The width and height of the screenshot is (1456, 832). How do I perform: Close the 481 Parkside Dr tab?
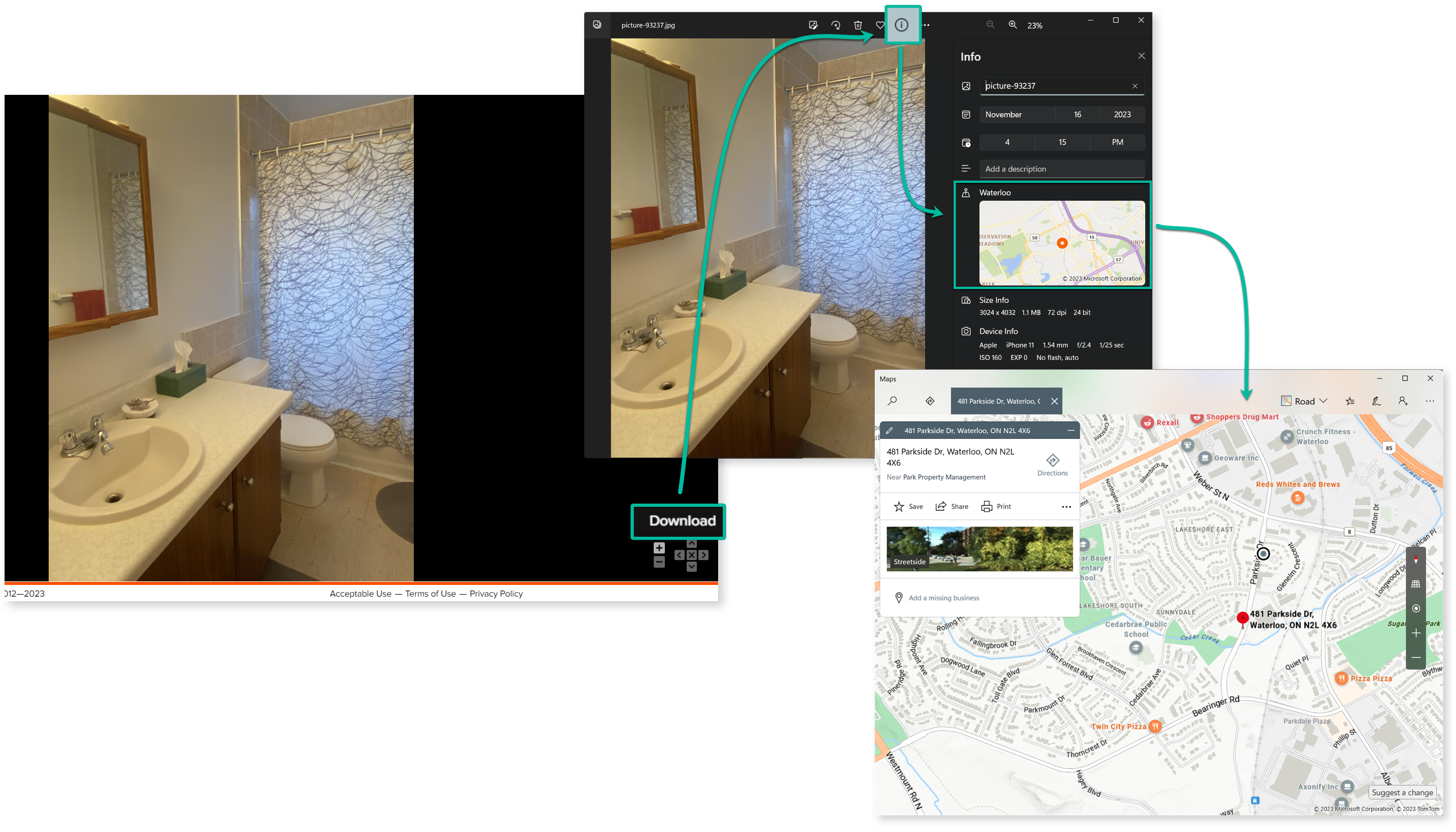coord(1054,401)
